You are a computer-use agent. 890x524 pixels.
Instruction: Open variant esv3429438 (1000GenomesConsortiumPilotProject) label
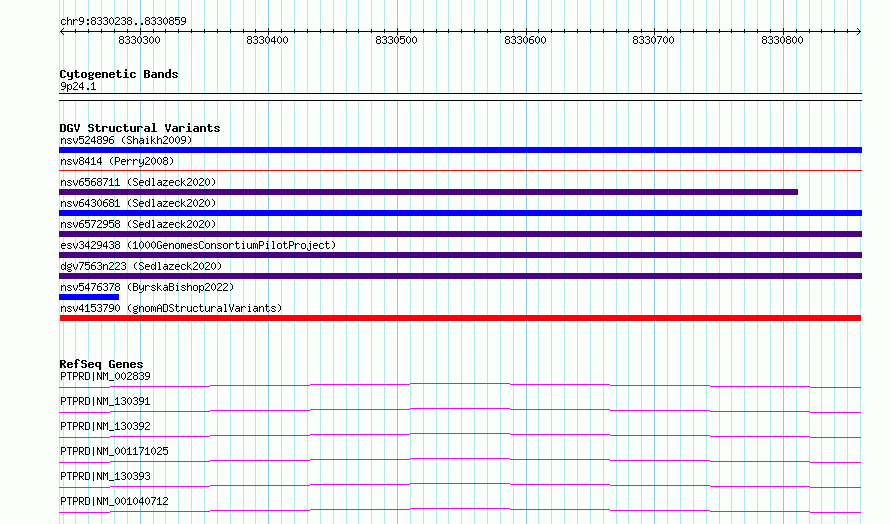click(x=198, y=245)
